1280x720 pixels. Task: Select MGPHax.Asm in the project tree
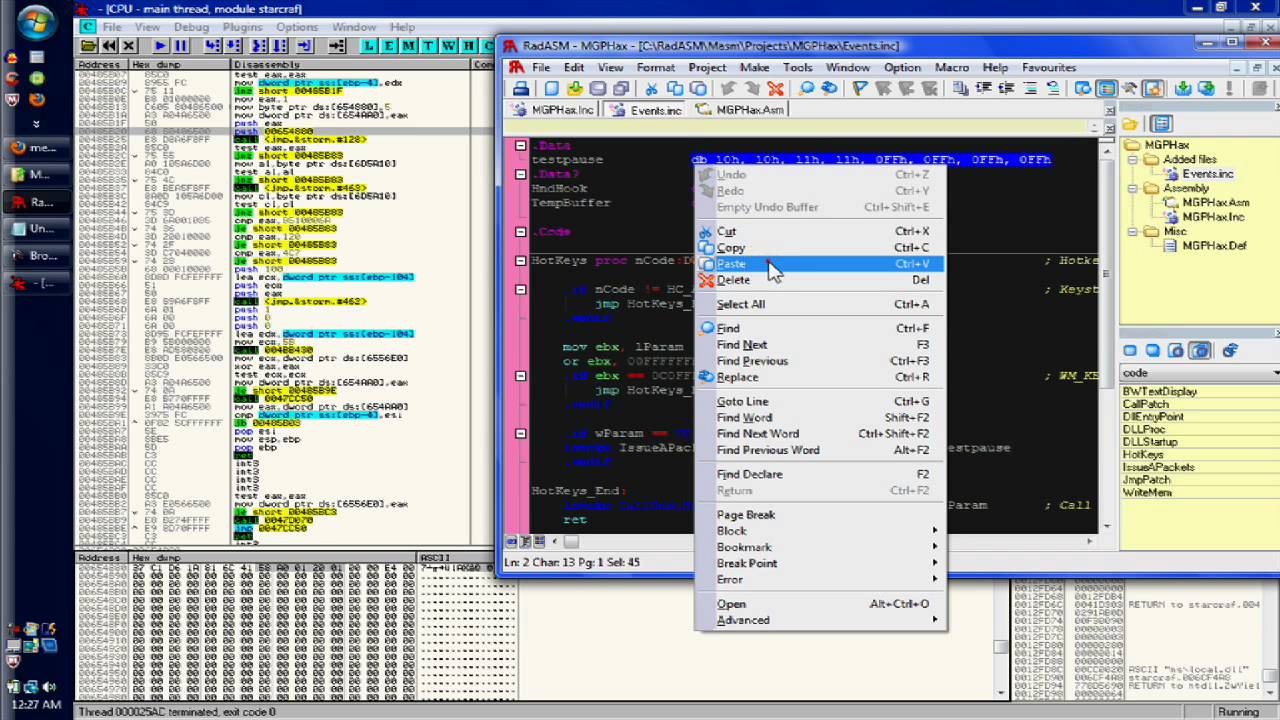(x=1215, y=202)
